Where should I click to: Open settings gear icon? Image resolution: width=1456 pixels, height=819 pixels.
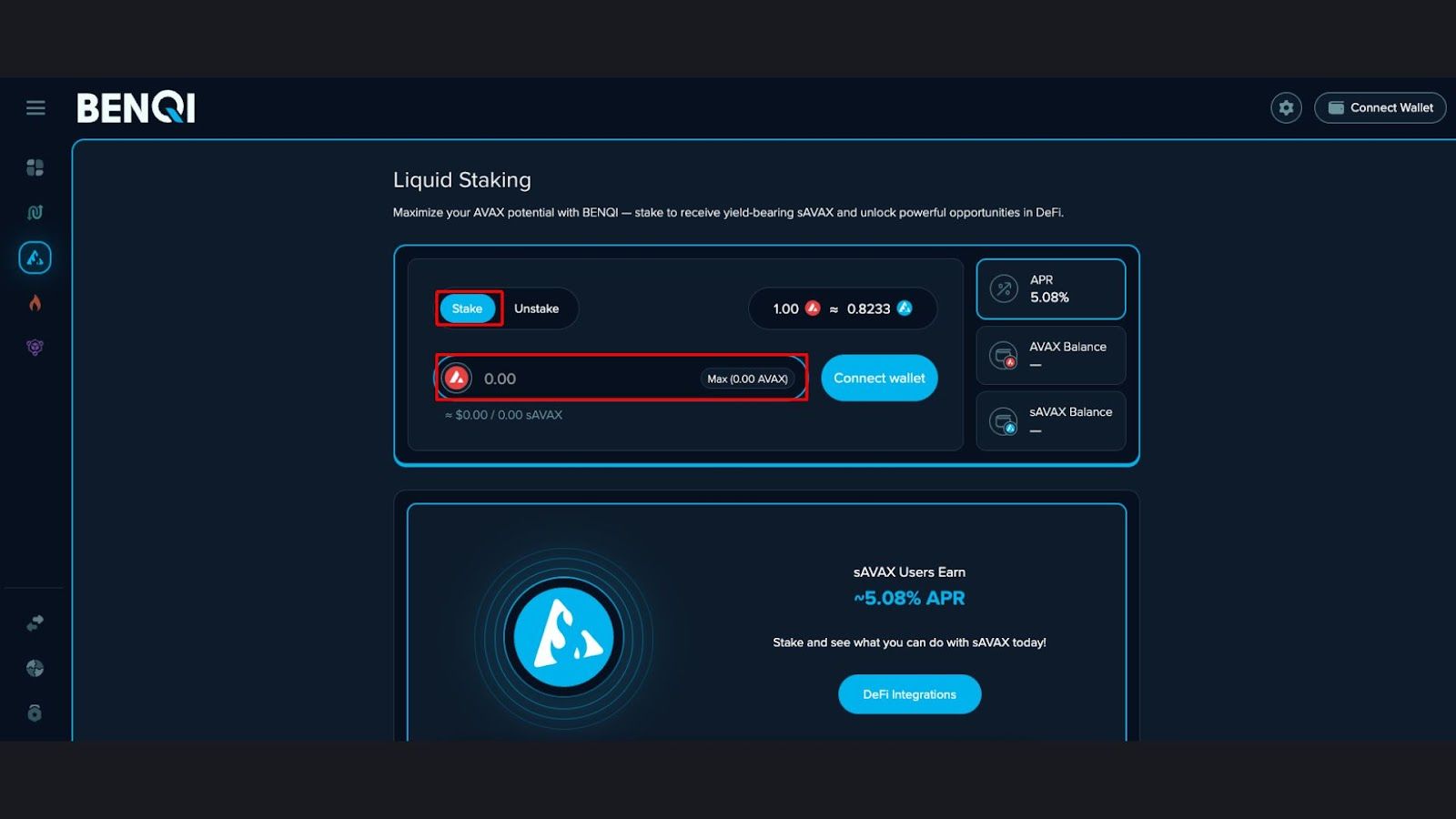[x=1286, y=107]
